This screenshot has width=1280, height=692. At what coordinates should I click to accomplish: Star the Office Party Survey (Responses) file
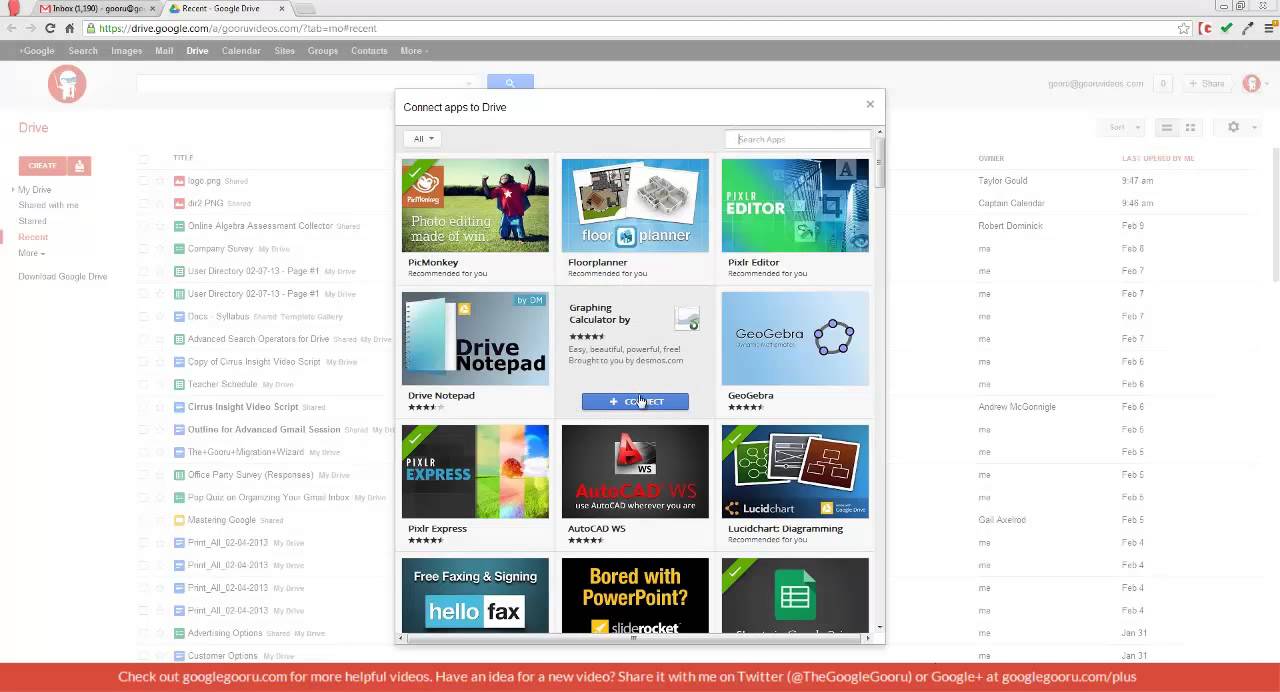pyautogui.click(x=160, y=475)
